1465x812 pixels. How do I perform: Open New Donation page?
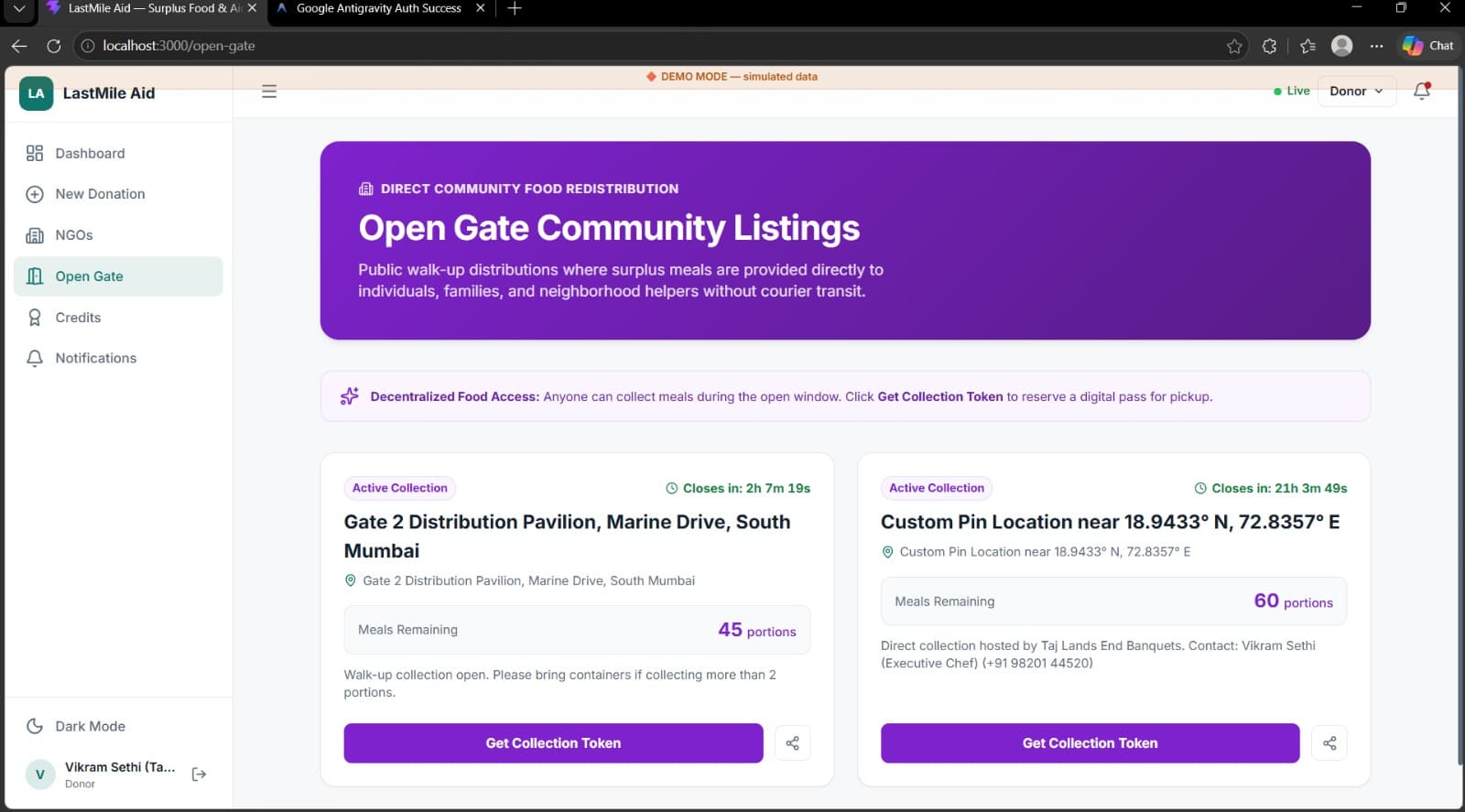118,194
